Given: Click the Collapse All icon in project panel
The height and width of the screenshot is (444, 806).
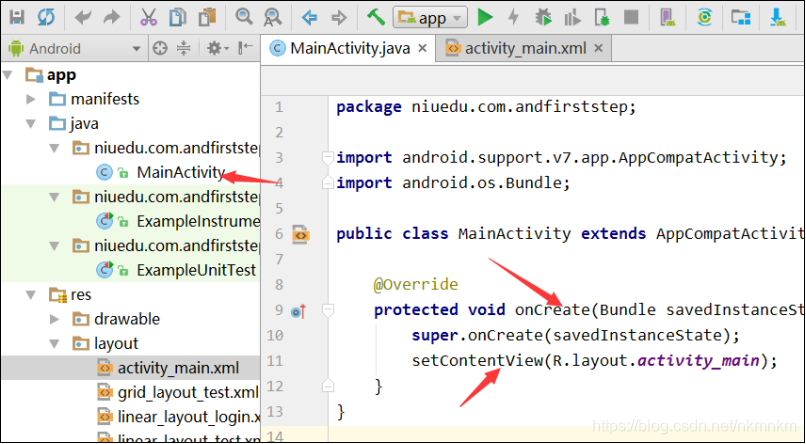Looking at the screenshot, I should (x=184, y=49).
